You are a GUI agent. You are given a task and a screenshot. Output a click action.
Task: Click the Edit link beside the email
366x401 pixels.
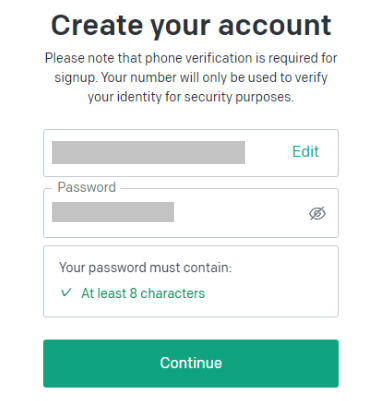(x=306, y=152)
